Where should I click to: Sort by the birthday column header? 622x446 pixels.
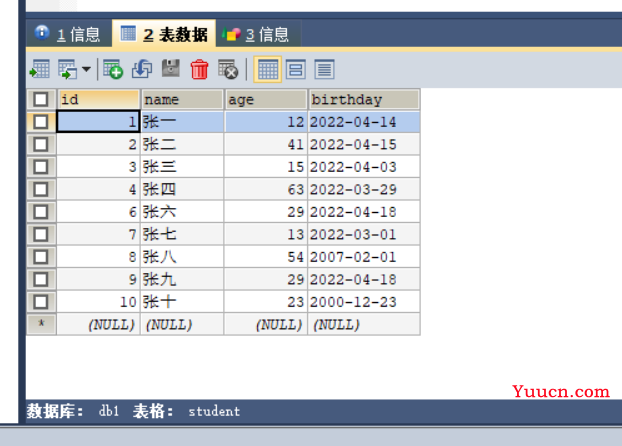(364, 99)
